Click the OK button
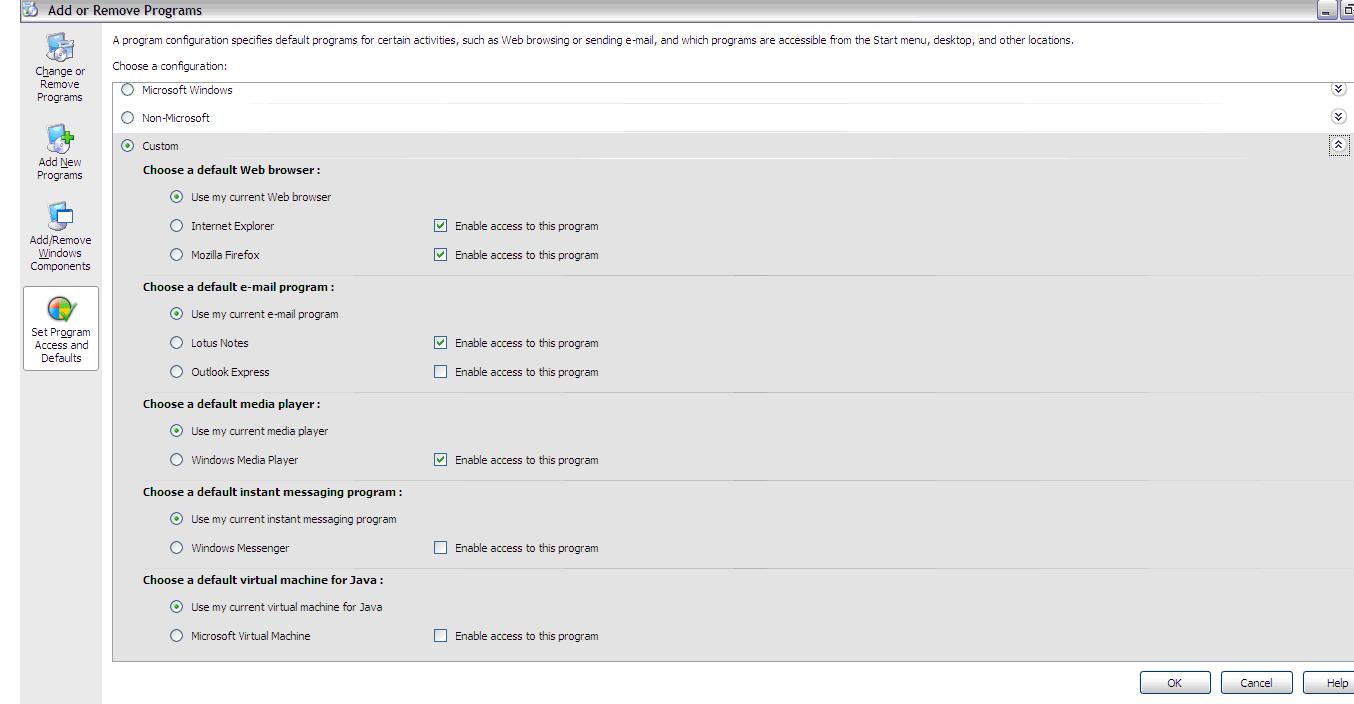1354x704 pixels. [x=1174, y=683]
